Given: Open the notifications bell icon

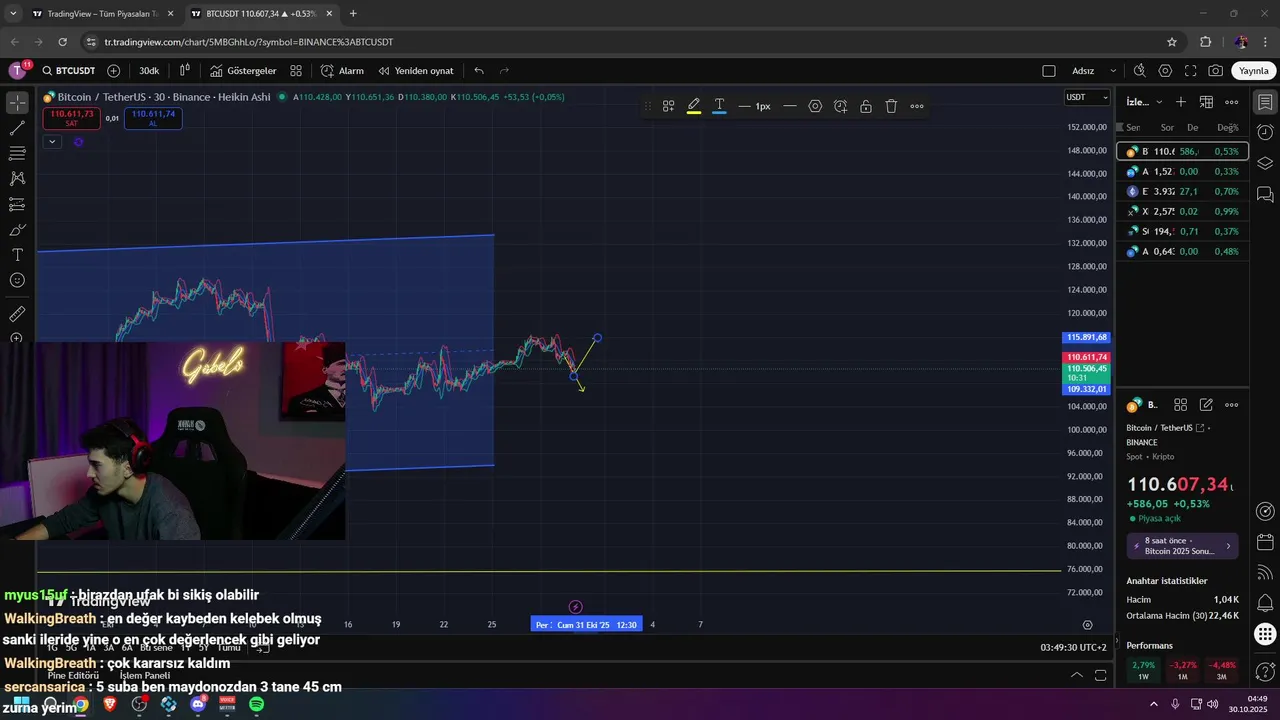Looking at the screenshot, I should 1265,603.
